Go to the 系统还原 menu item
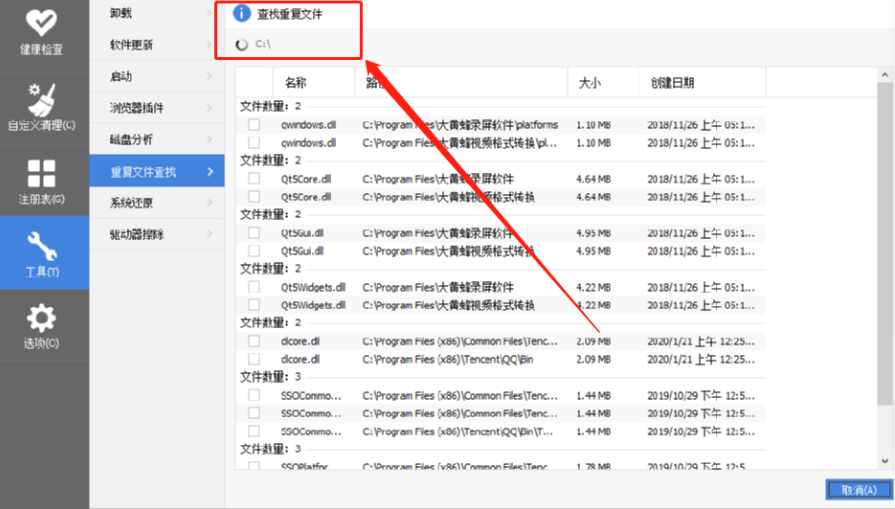Viewport: 895px width, 509px height. tap(130, 203)
